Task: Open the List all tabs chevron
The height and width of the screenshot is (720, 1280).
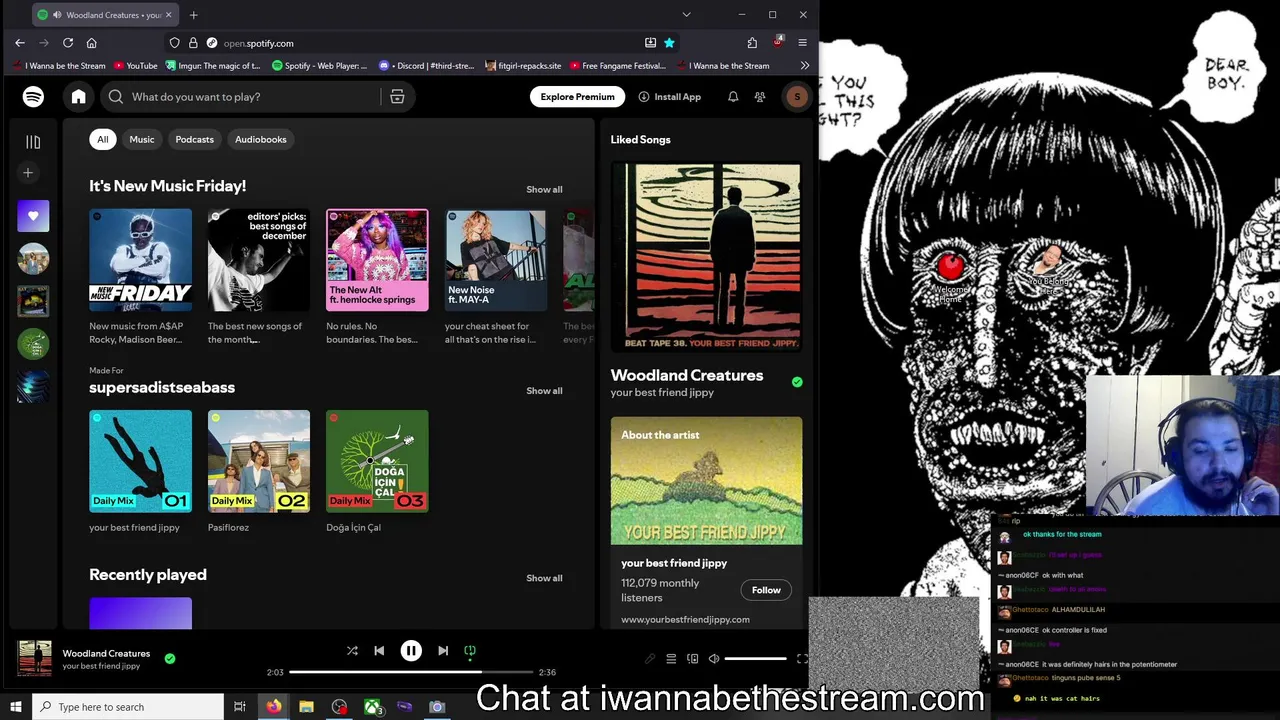Action: (x=686, y=15)
